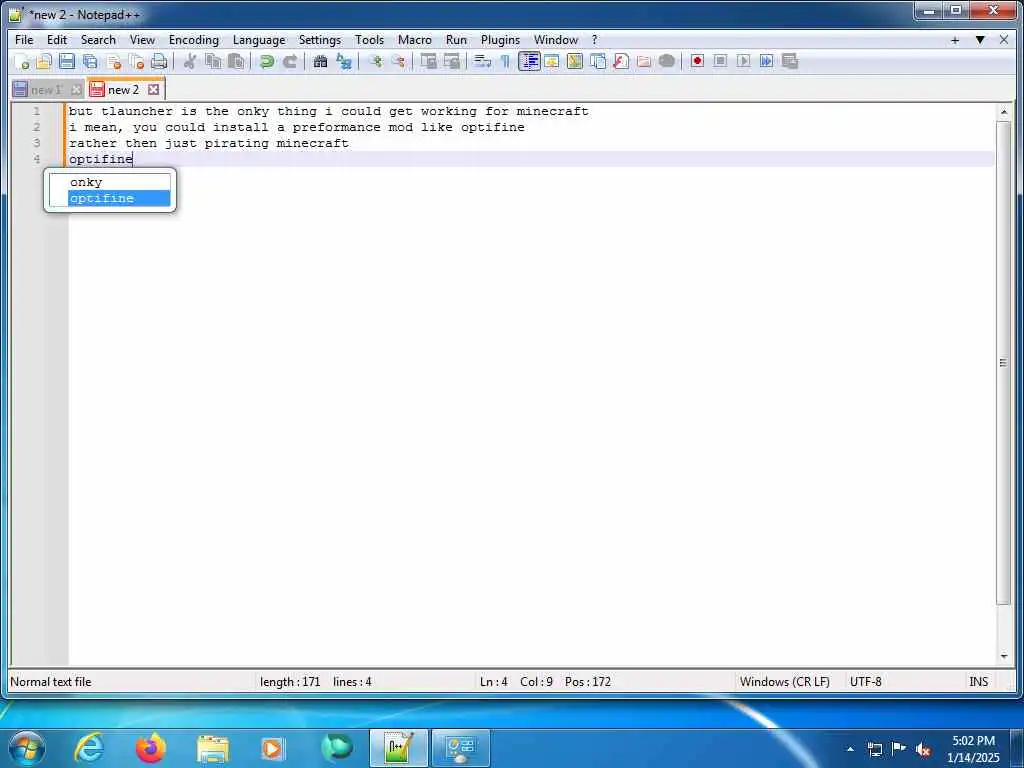Image resolution: width=1024 pixels, height=768 pixels.
Task: Open the Function List panel icon
Action: (x=620, y=61)
